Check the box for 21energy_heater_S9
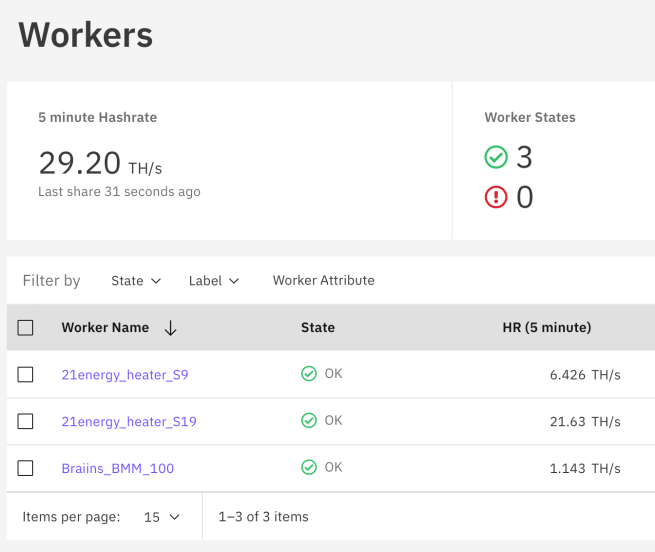Image resolution: width=655 pixels, height=552 pixels. click(x=26, y=375)
